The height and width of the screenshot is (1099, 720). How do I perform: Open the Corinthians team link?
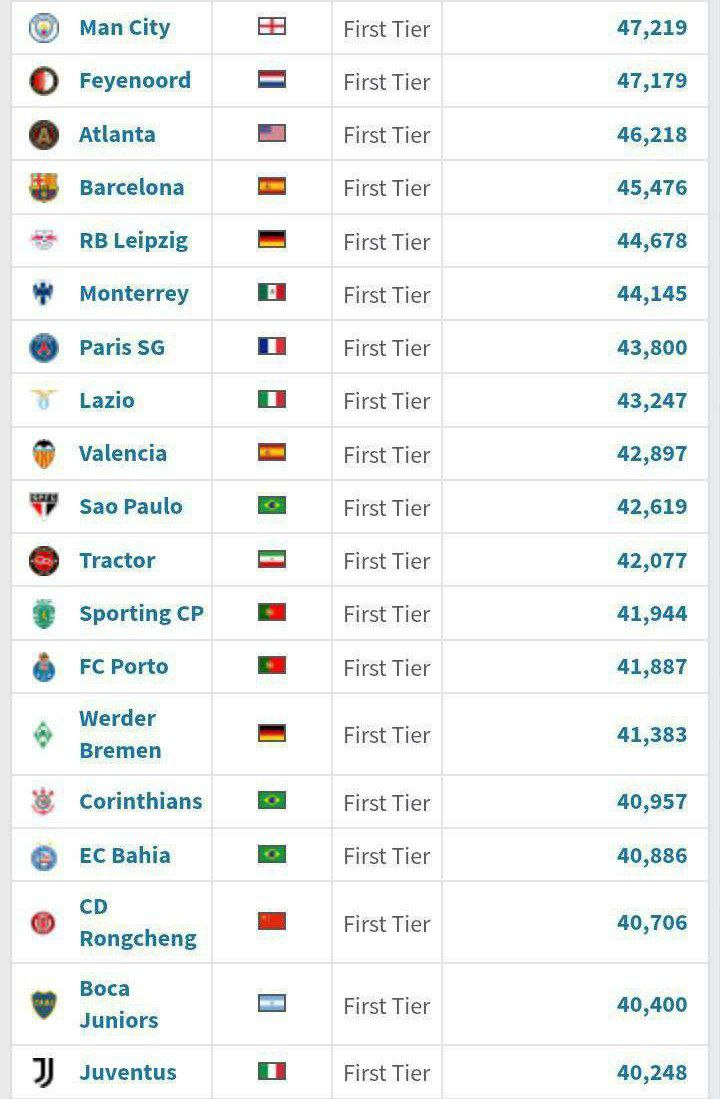click(140, 801)
